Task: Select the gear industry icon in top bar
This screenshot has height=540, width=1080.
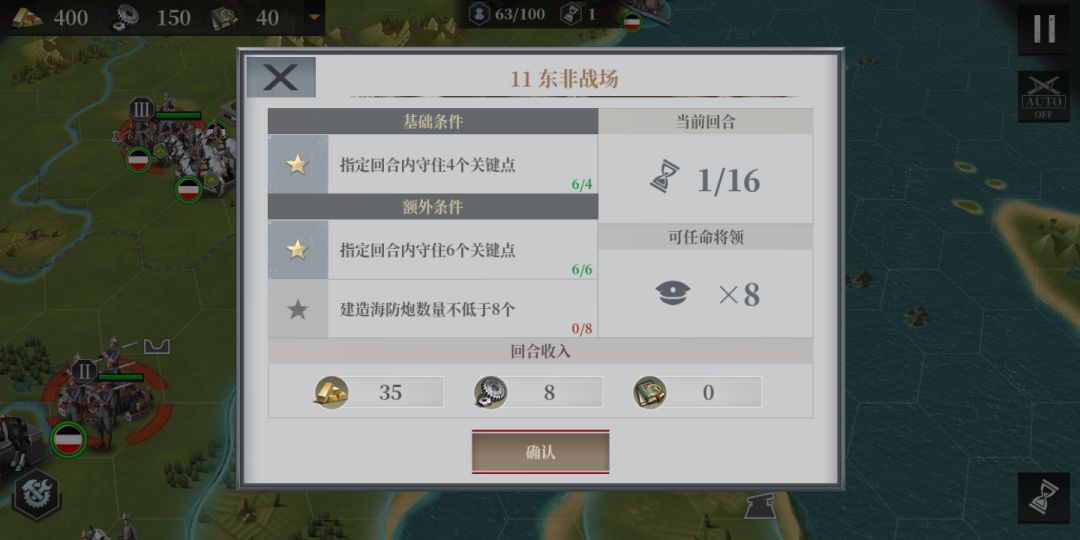Action: tap(127, 17)
